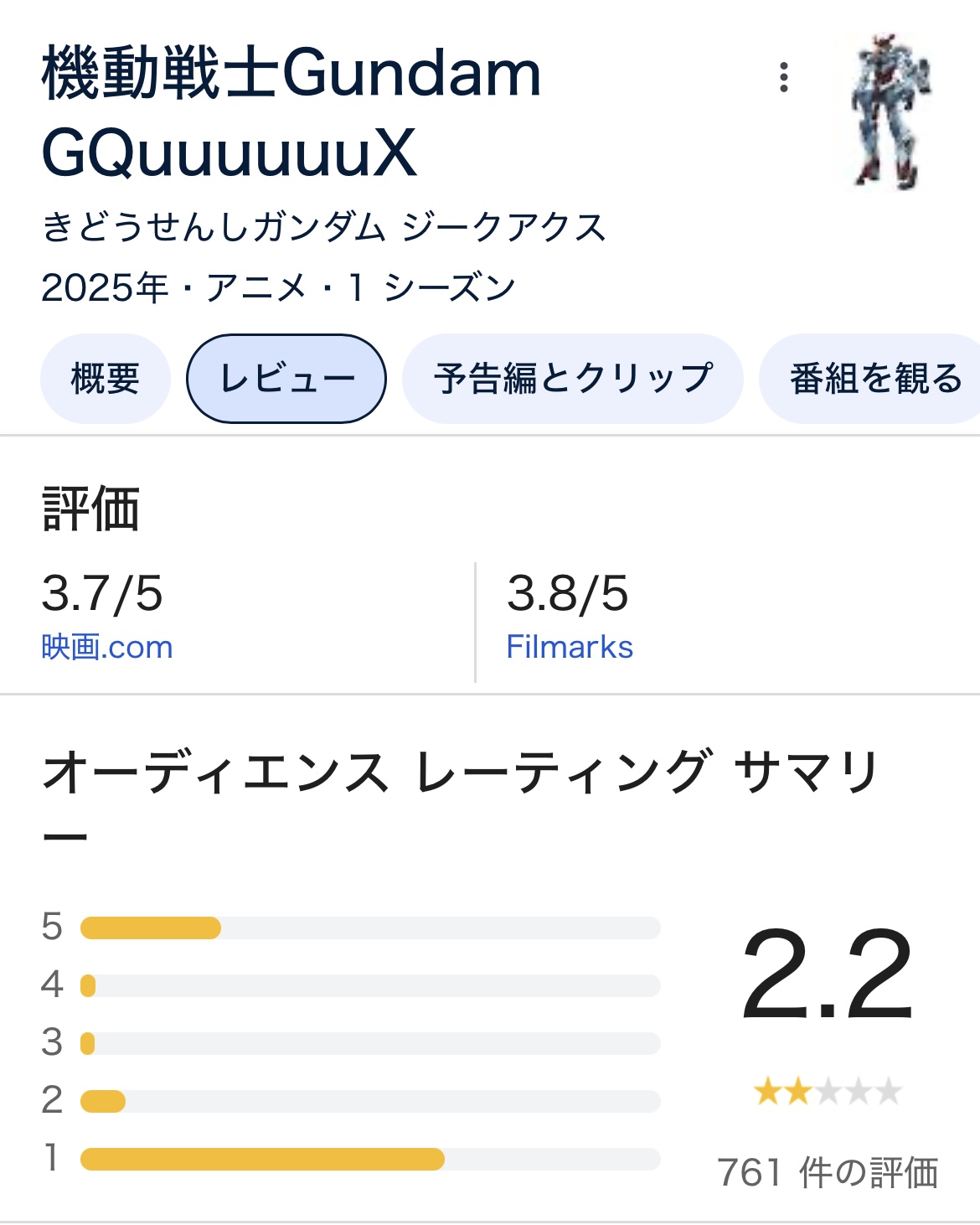980x1225 pixels.
Task: Select the 1-star rating bar
Action: [370, 1159]
